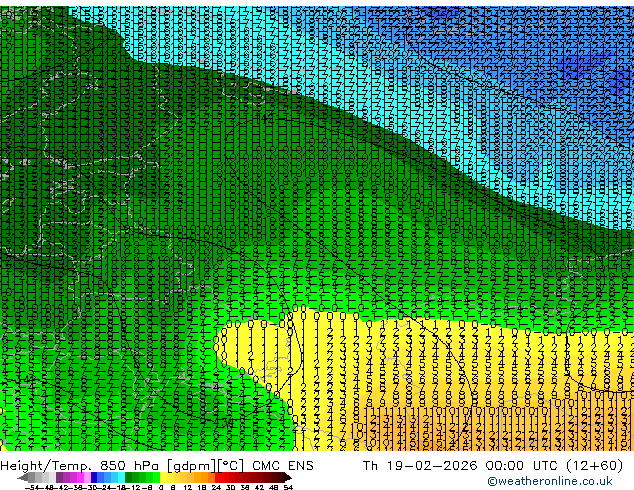
Task: Click the gray left arrow end of legend
Action: click(23, 477)
